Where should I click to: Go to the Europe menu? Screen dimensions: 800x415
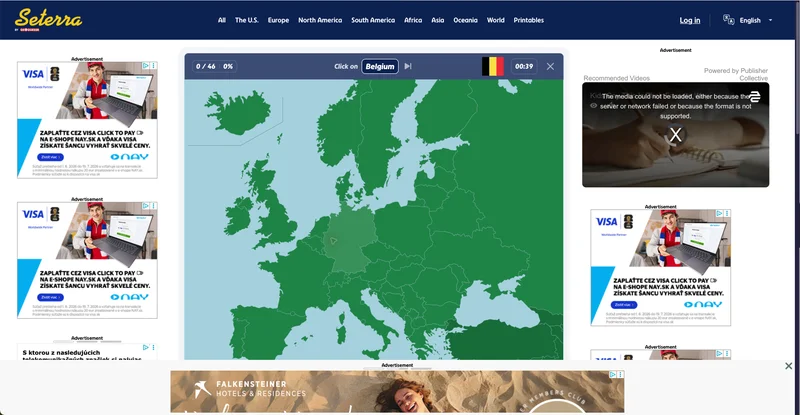pos(278,20)
